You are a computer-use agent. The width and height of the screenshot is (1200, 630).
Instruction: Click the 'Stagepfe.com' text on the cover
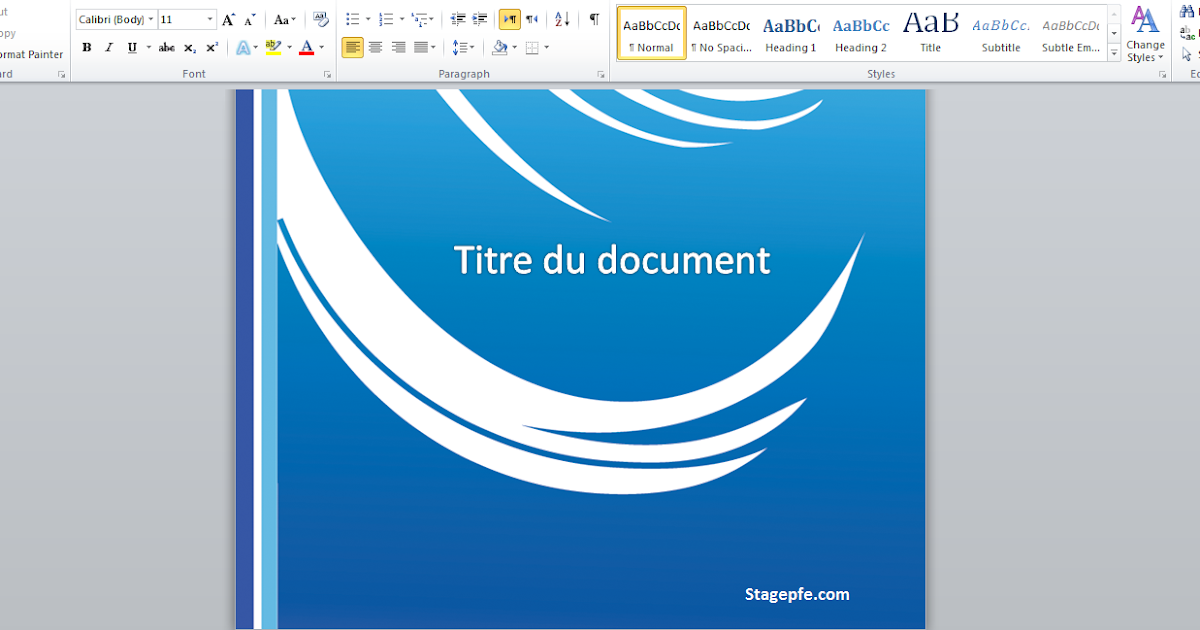(797, 594)
